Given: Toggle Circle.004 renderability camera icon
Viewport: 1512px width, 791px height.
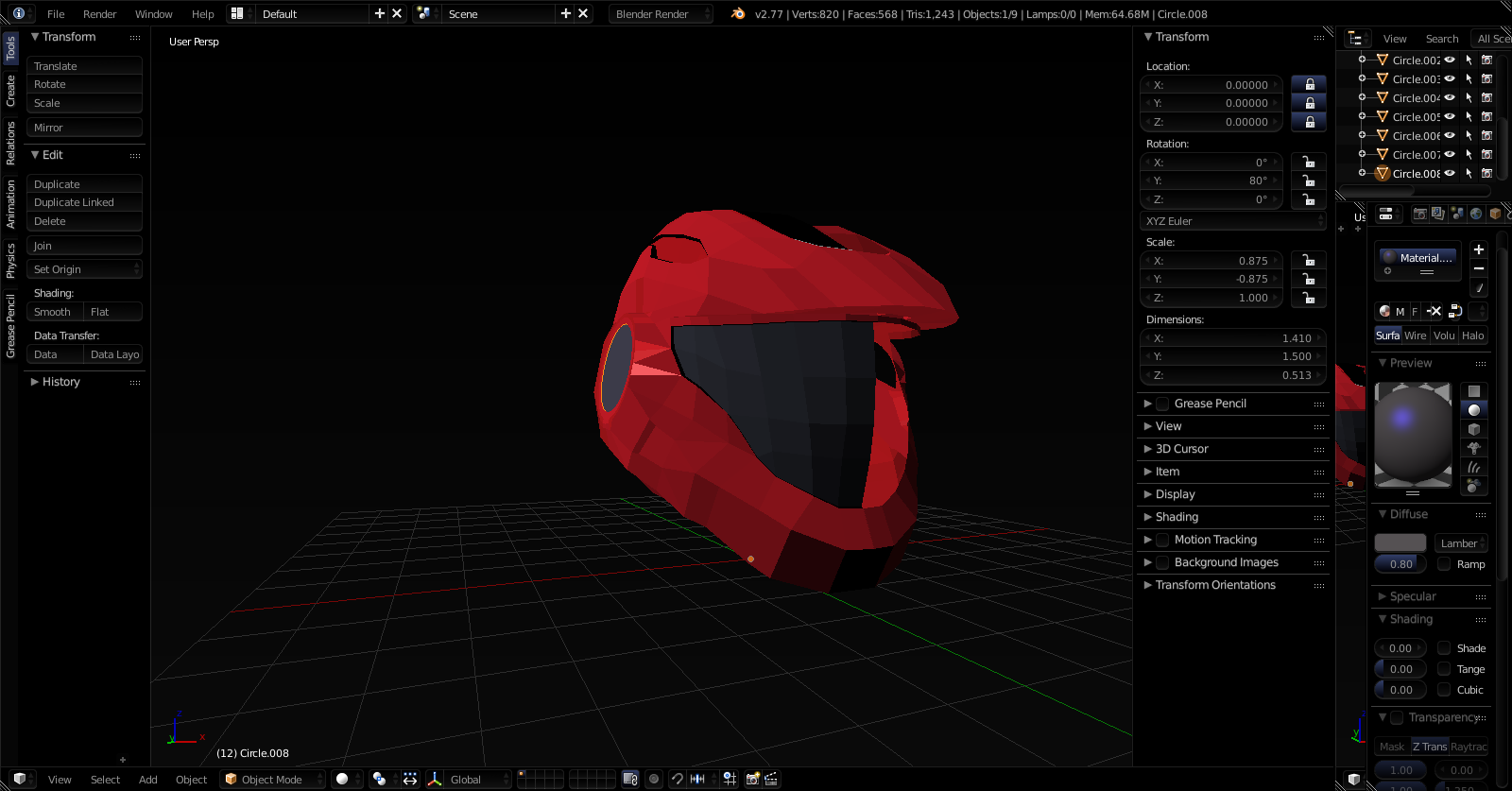Looking at the screenshot, I should 1486,97.
